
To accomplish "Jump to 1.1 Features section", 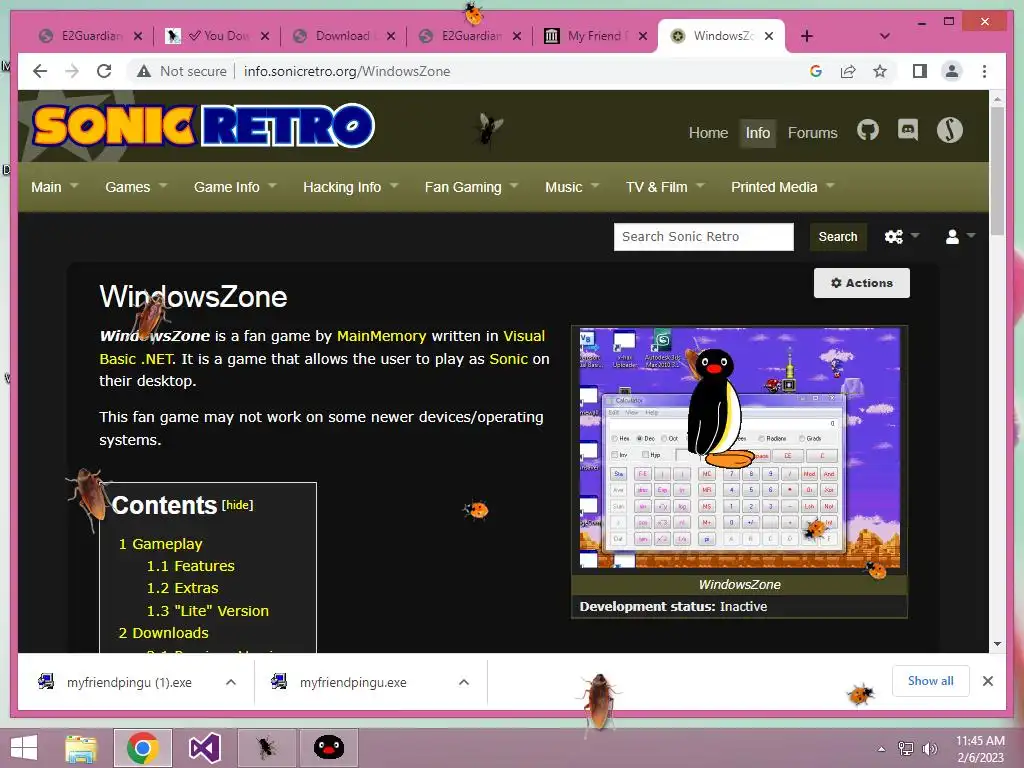I will coord(190,566).
